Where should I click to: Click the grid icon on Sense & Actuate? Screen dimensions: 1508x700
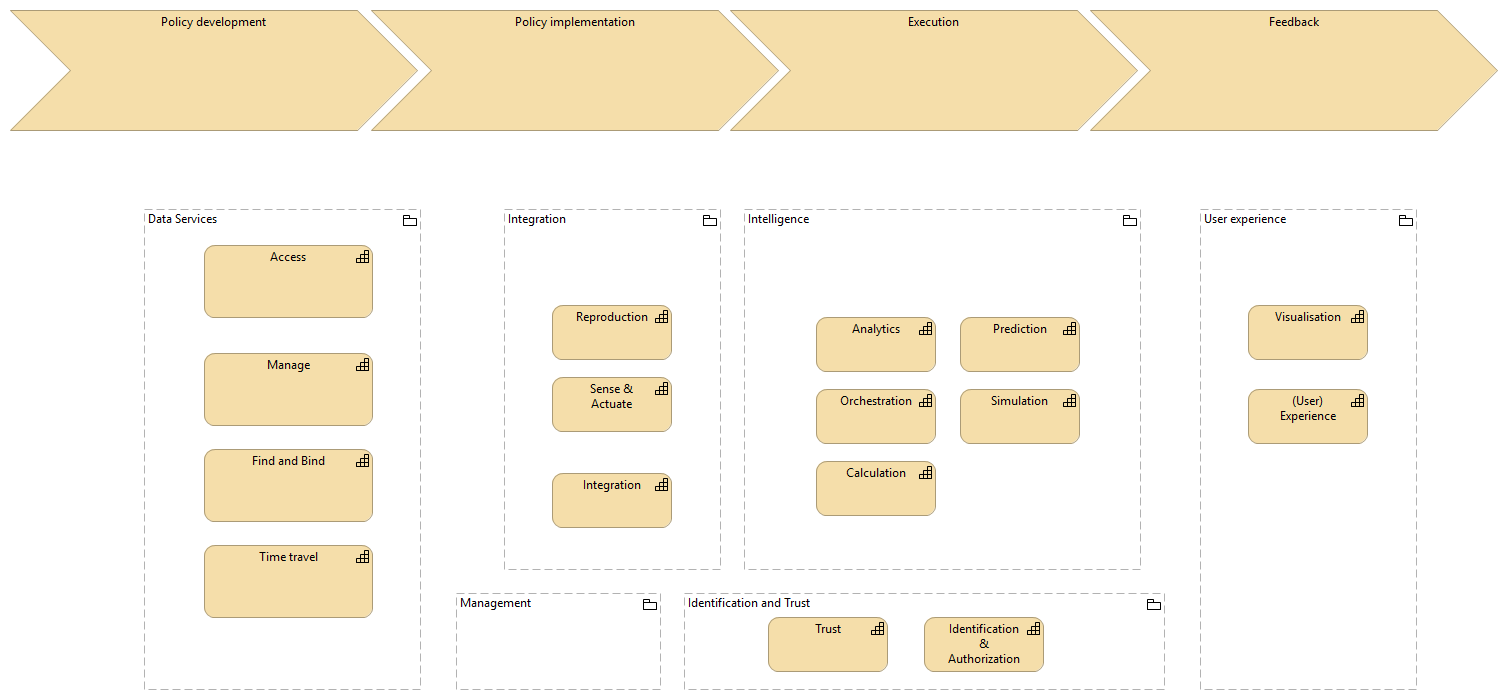coord(664,390)
